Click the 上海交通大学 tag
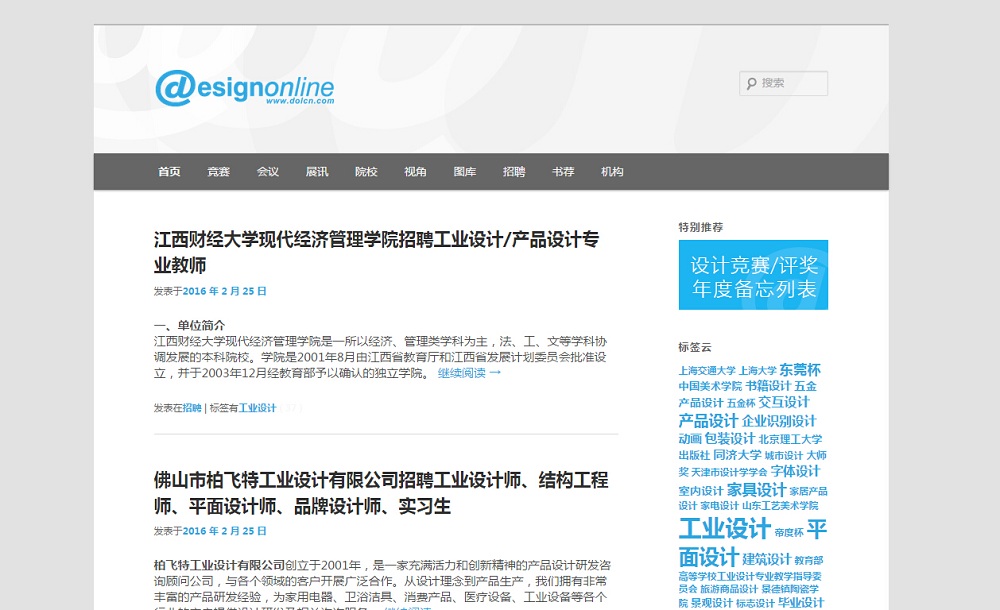 pyautogui.click(x=707, y=371)
